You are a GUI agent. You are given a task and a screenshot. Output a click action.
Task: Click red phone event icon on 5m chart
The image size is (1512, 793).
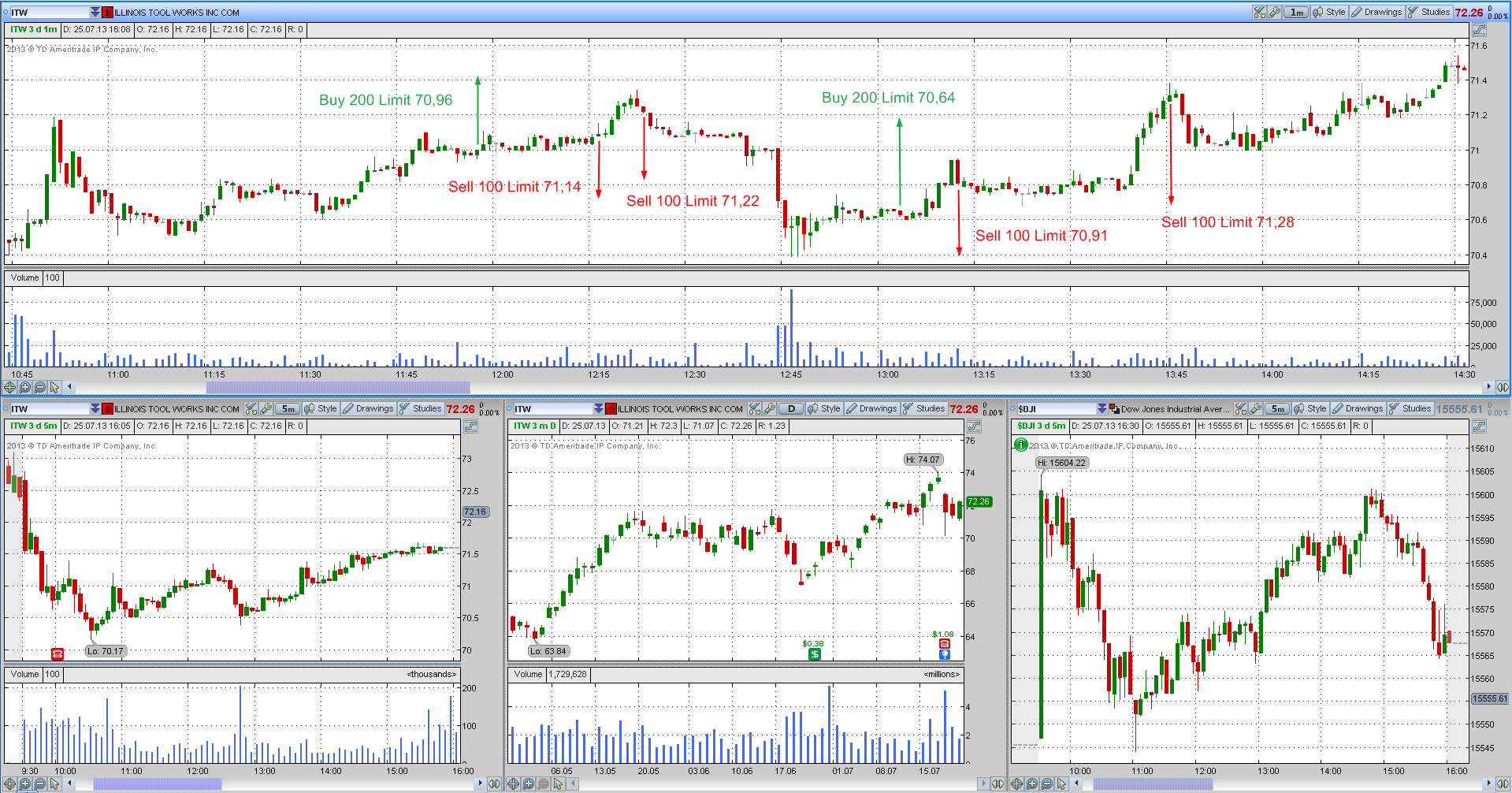coord(57,654)
